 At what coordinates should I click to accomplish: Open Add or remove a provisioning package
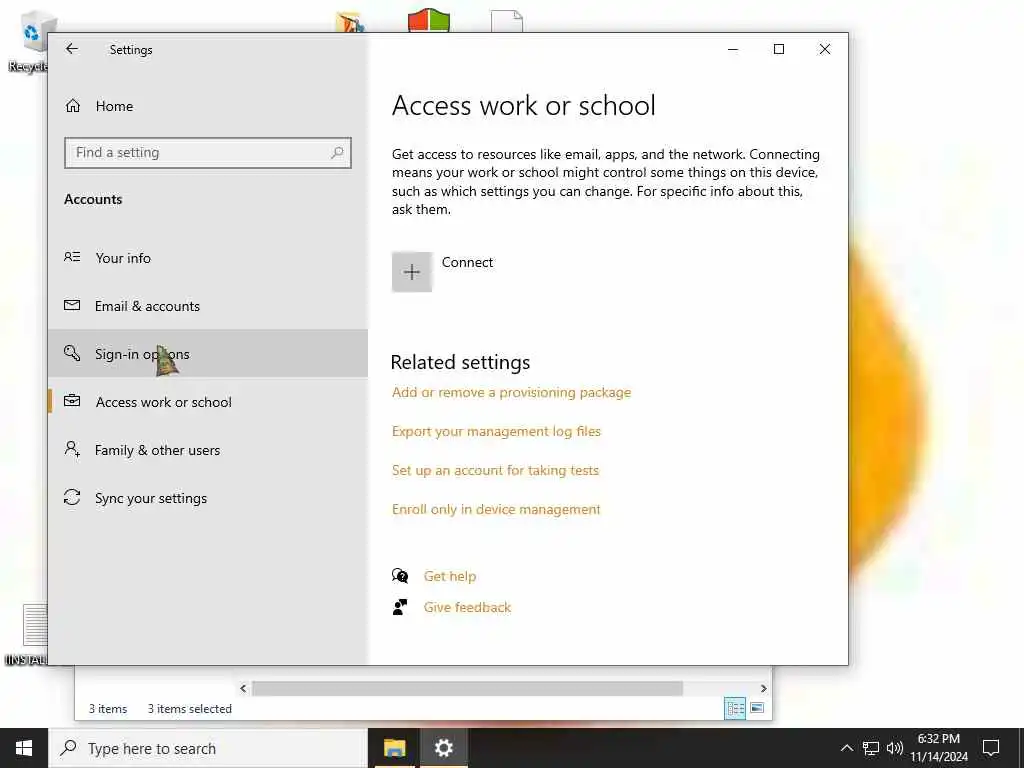511,392
